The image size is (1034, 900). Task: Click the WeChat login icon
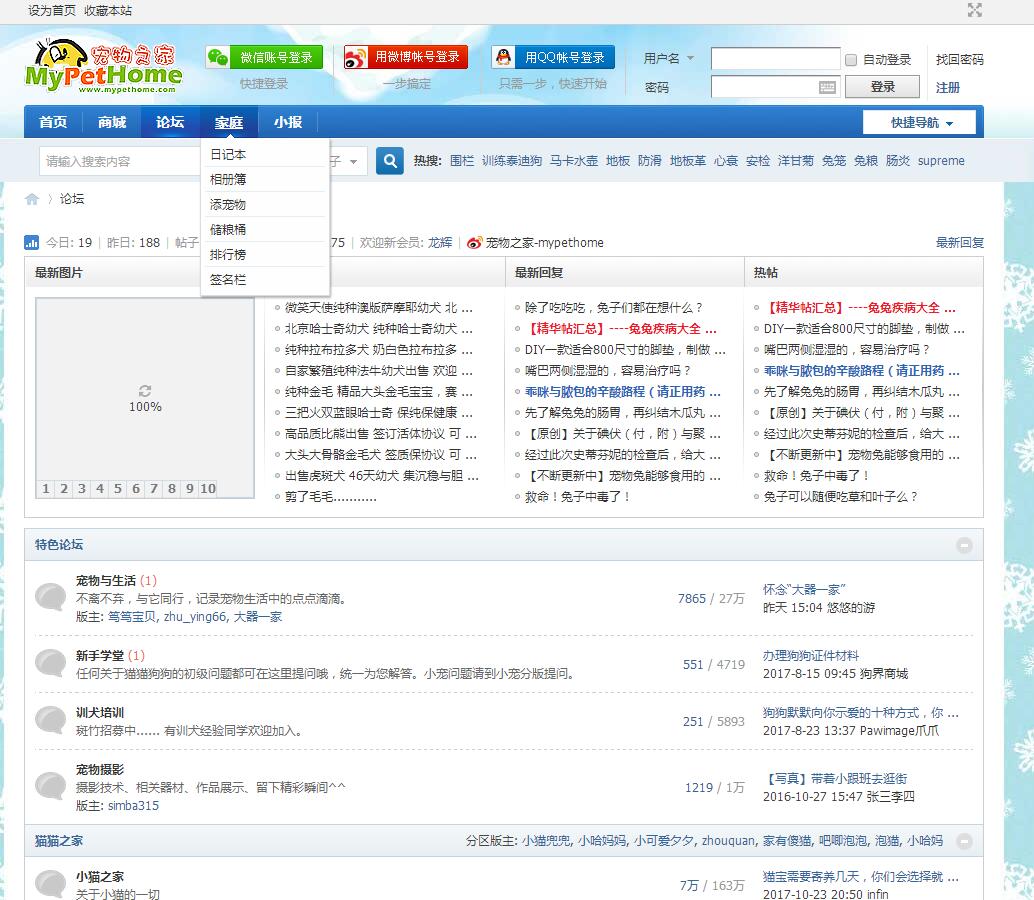[217, 57]
